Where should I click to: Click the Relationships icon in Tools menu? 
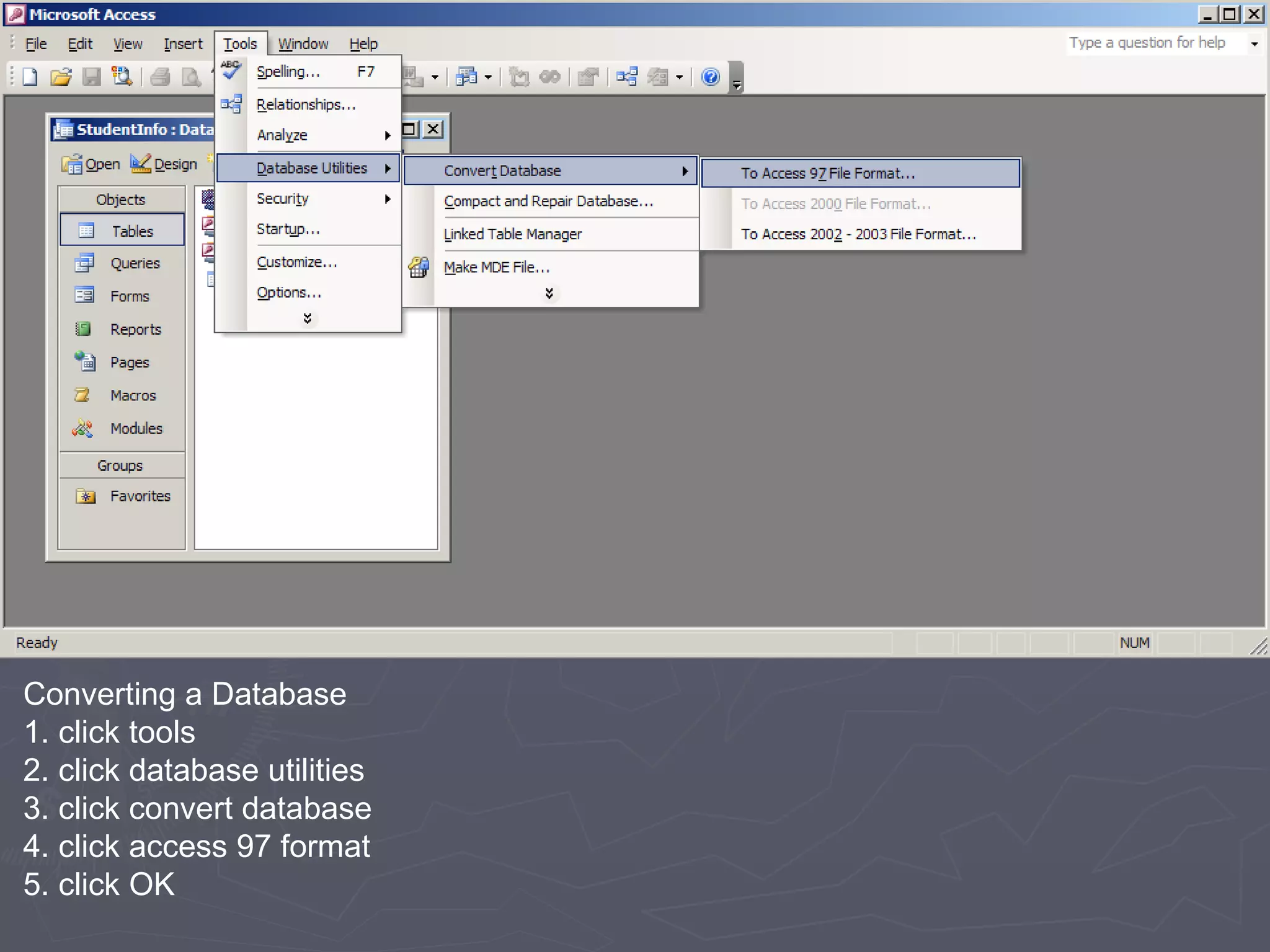(231, 104)
